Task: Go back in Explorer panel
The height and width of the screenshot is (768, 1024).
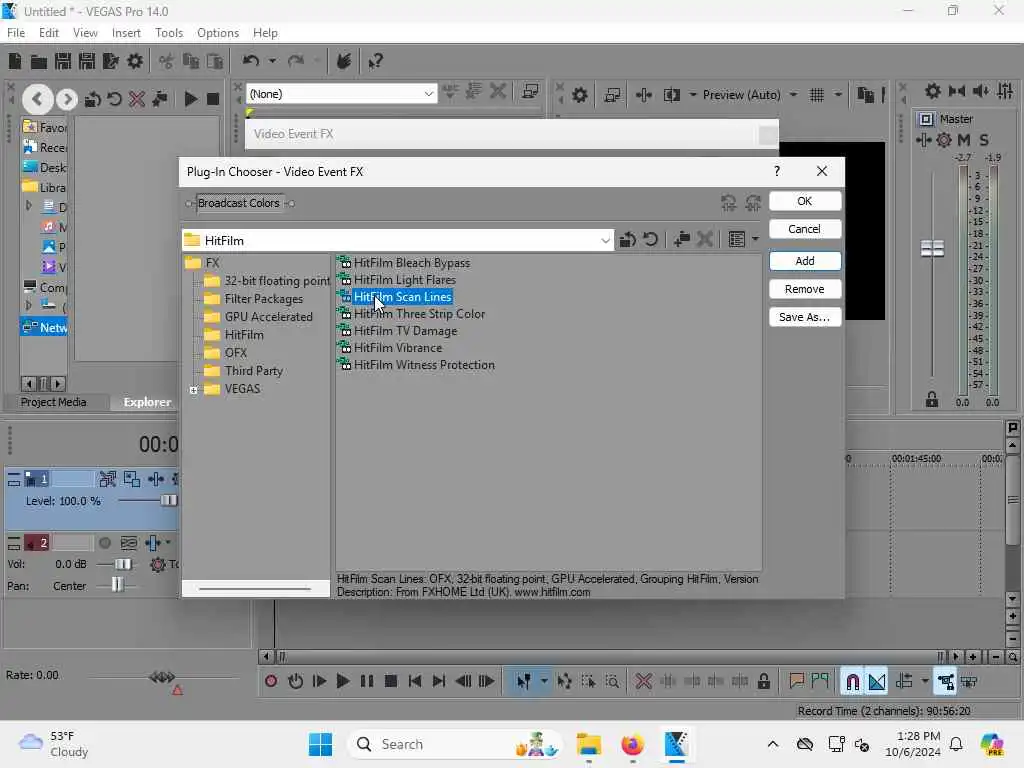Action: click(37, 99)
